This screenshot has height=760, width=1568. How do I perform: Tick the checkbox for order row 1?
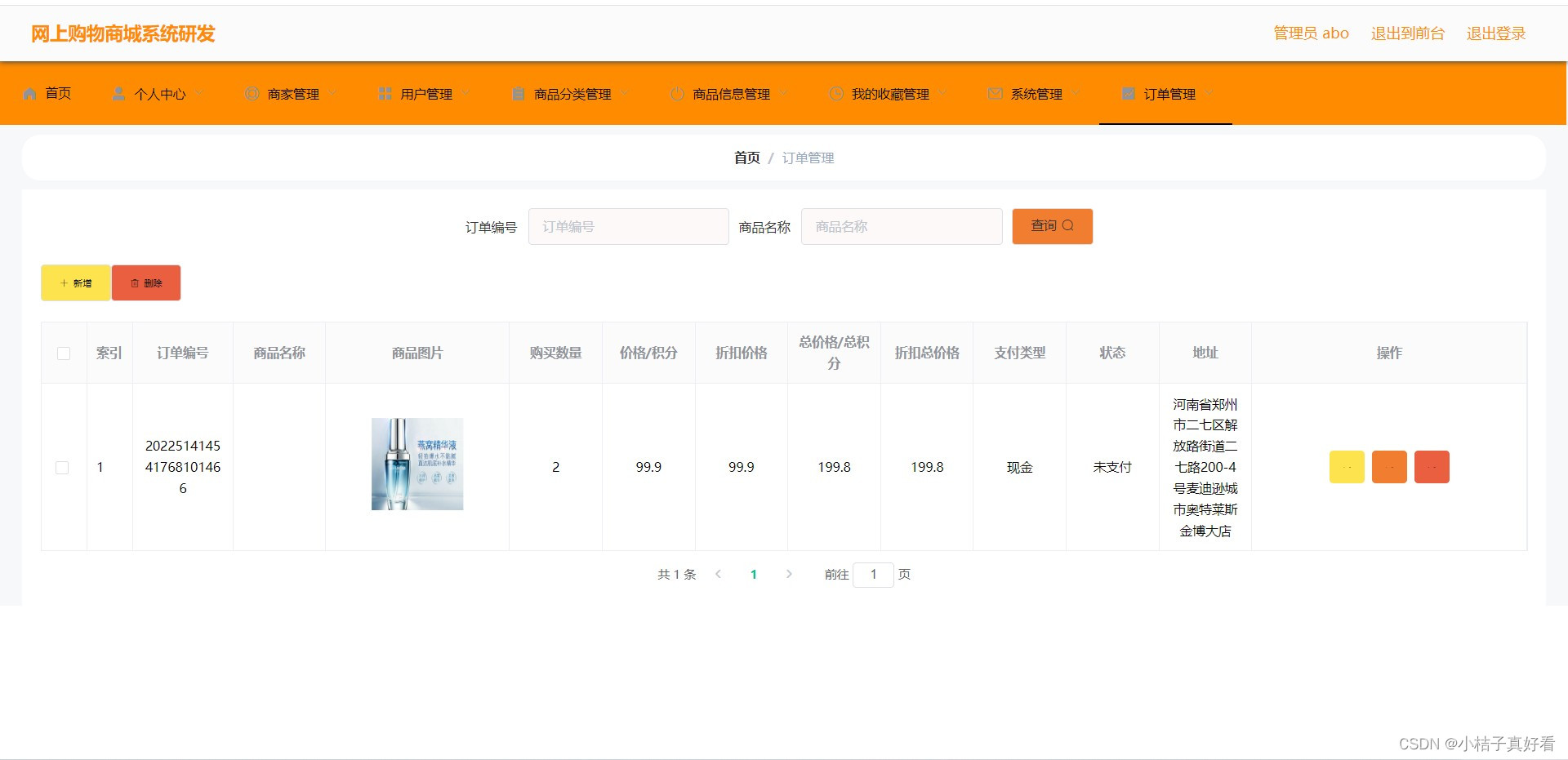point(62,468)
